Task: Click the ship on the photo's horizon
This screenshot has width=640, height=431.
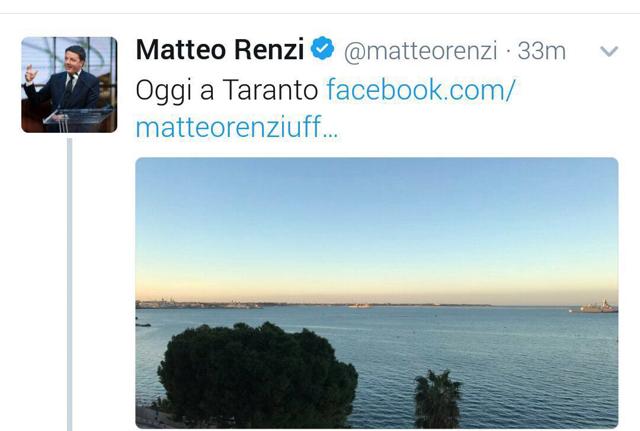Action: click(595, 307)
